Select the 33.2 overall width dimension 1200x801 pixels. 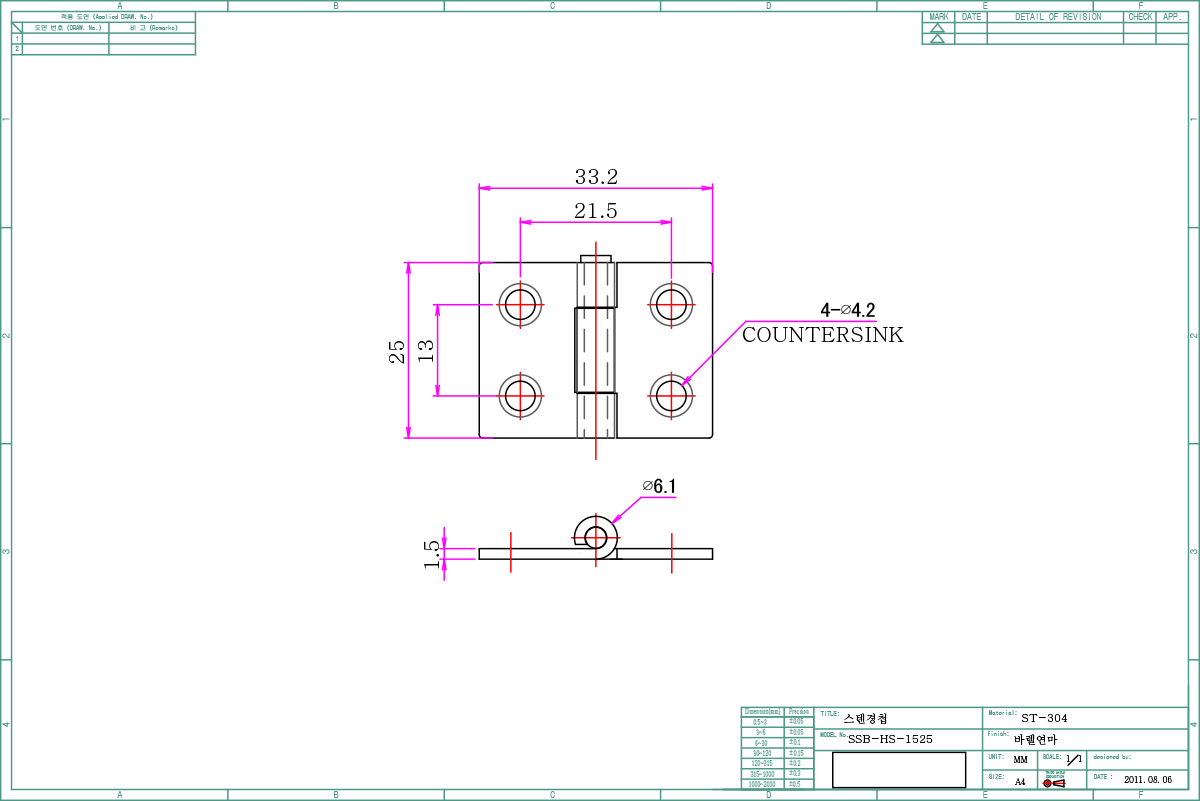pyautogui.click(x=596, y=177)
